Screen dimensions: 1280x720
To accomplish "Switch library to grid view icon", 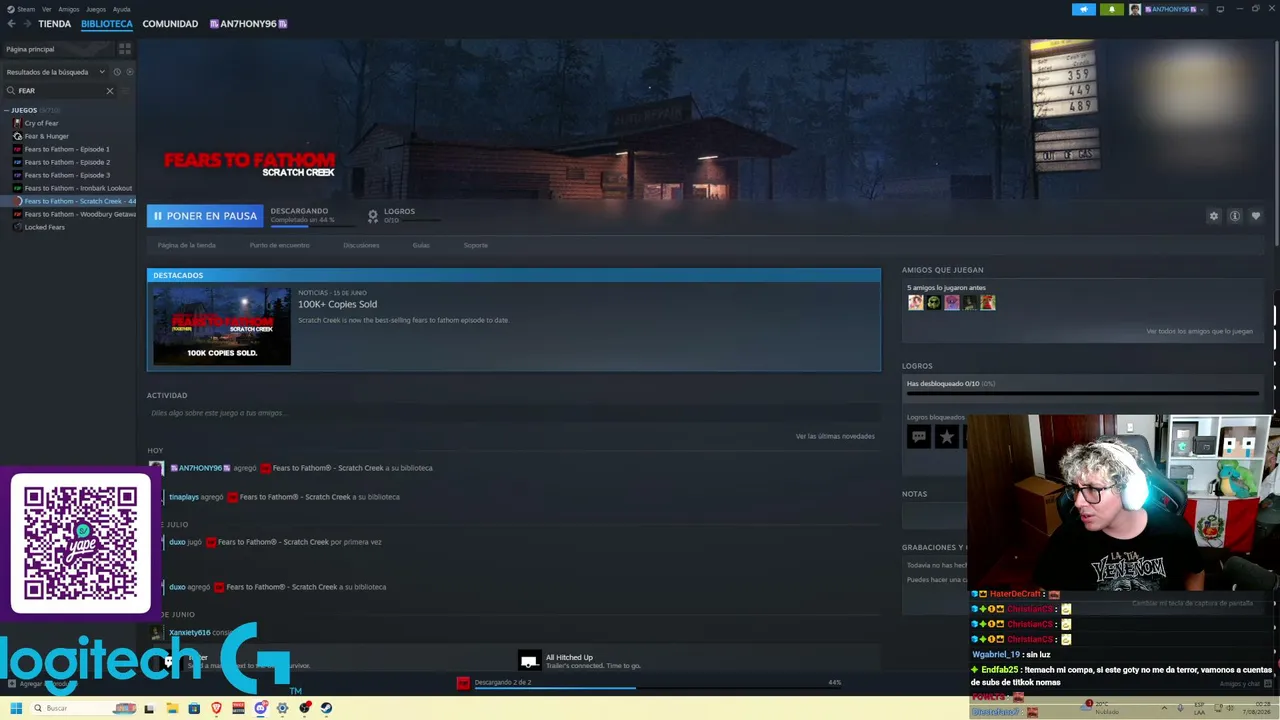I will coord(125,48).
